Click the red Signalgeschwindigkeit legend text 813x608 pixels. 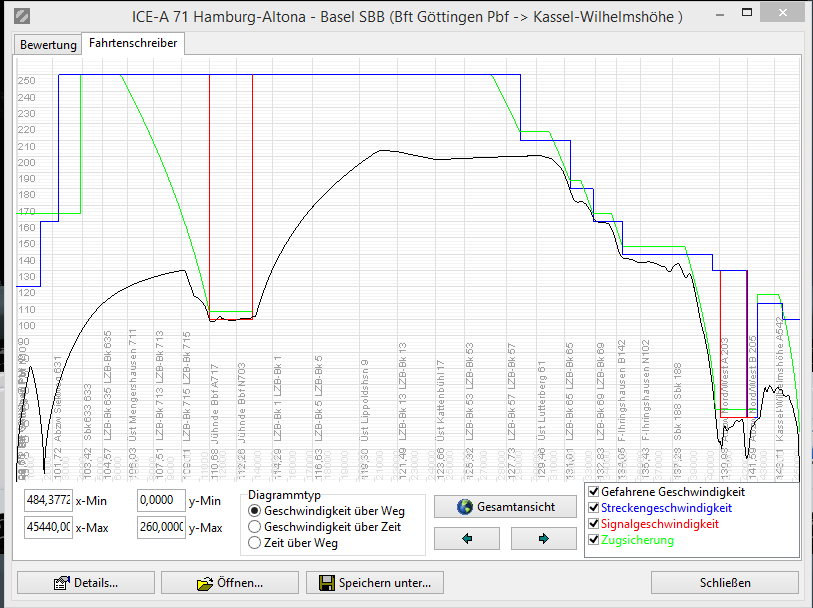(660, 524)
